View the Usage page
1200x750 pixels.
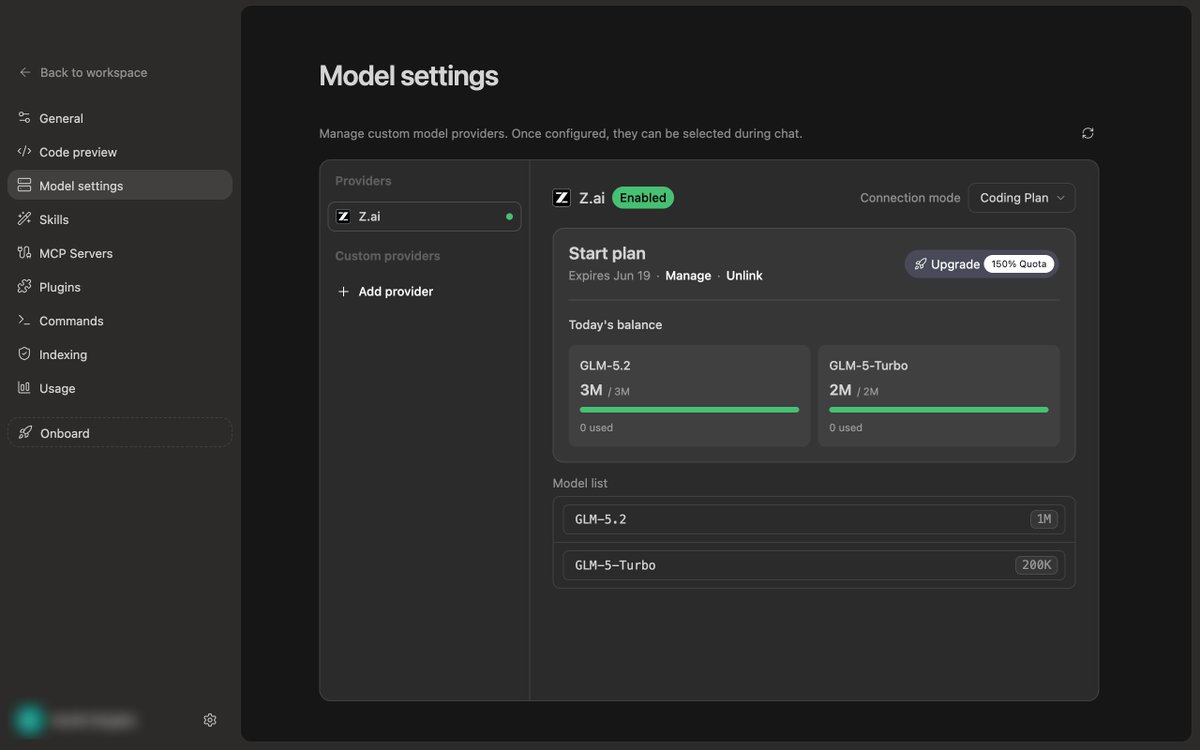pos(120,388)
